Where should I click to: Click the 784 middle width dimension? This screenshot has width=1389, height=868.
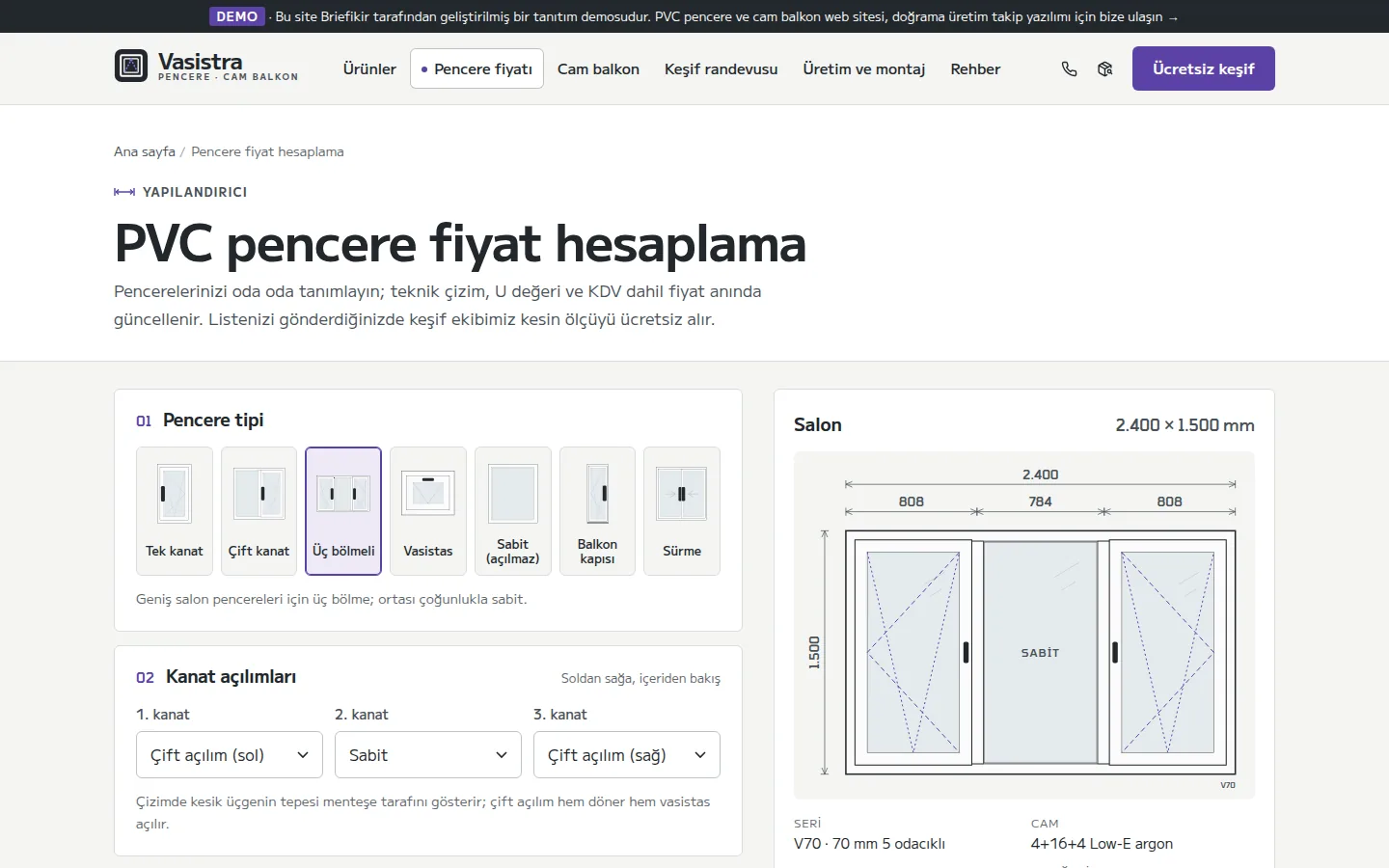[1040, 502]
